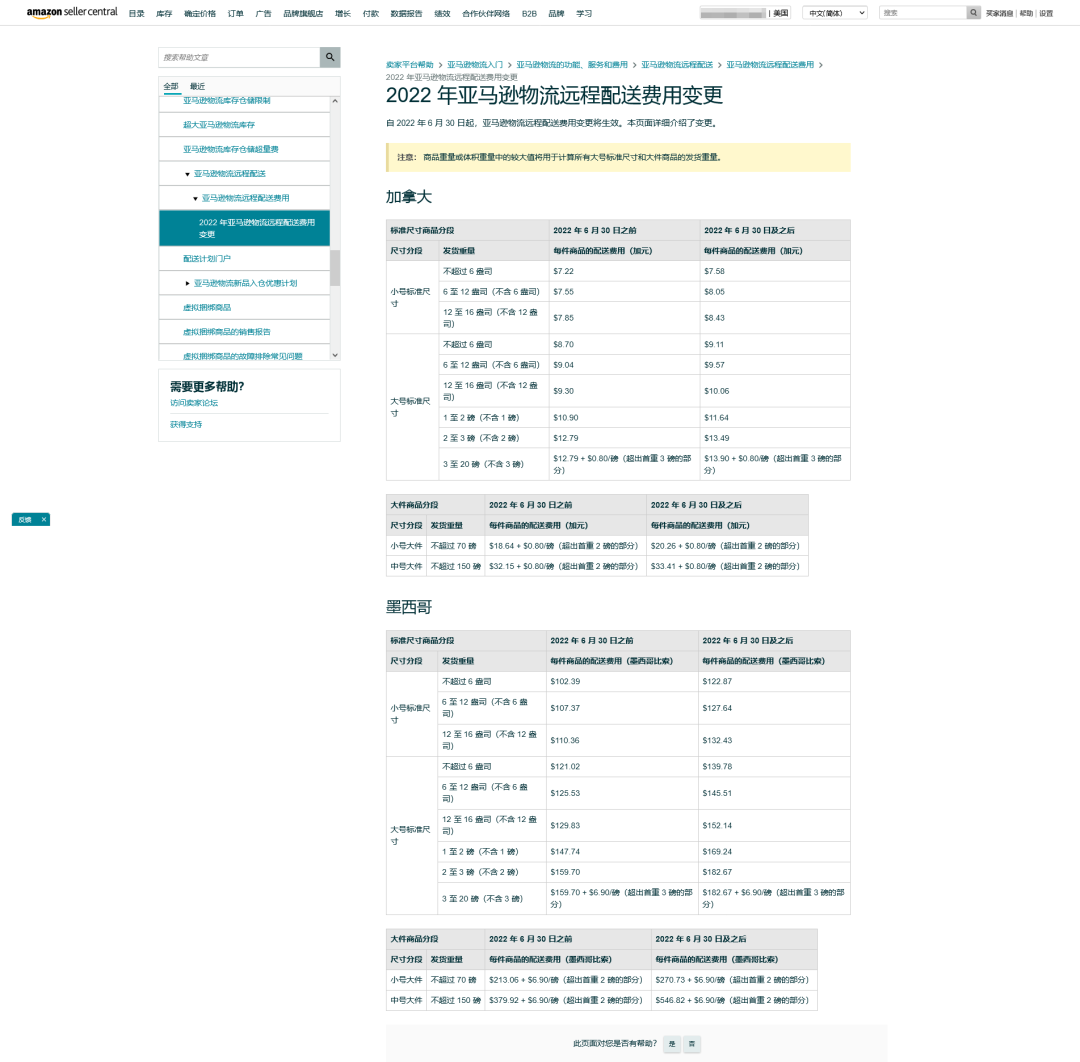Follow breadcrumb 亚马逊物流远程配送费用

click(x=770, y=65)
